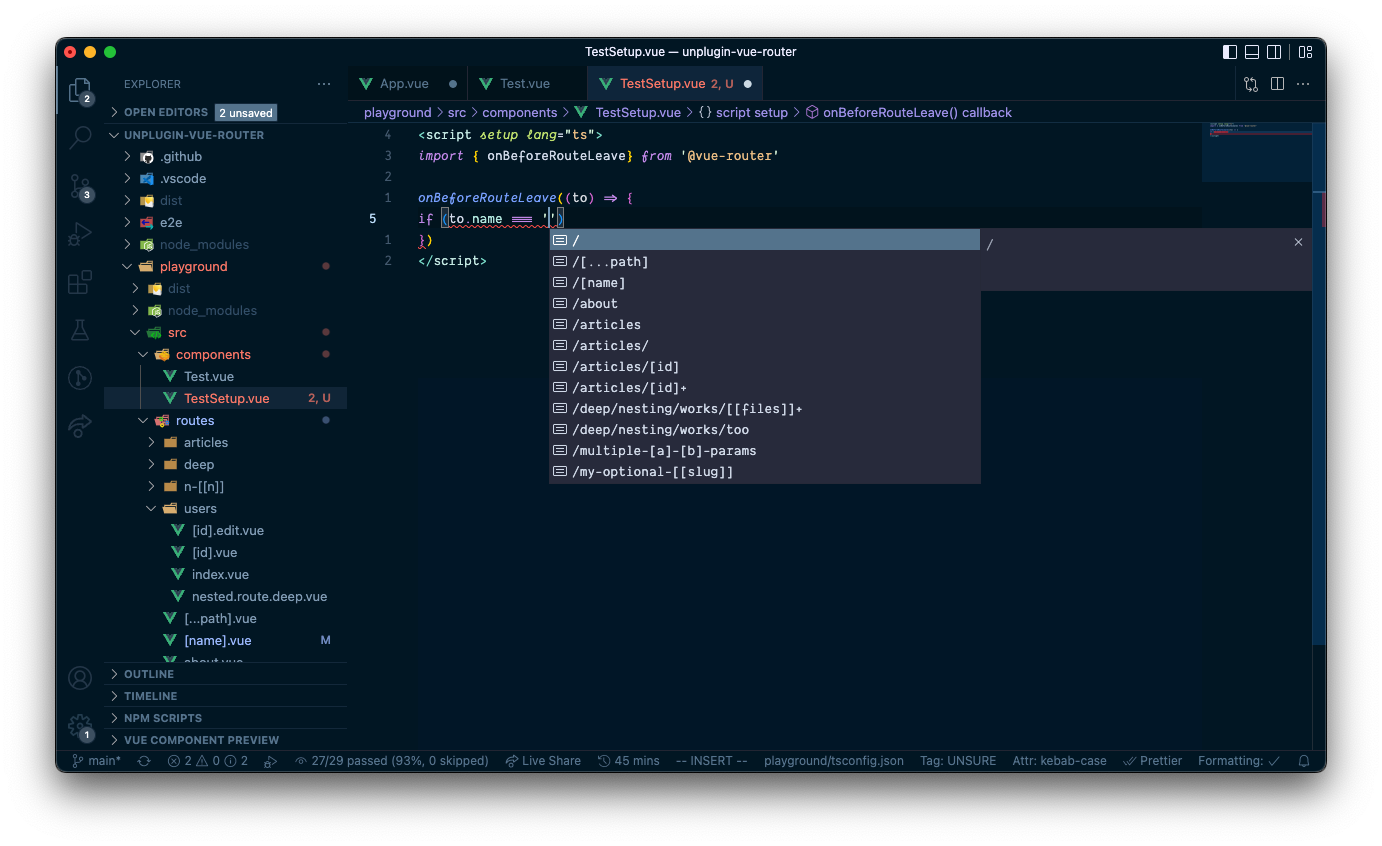The image size is (1382, 846).
Task: Click Tag: UNSURE status item
Action: click(958, 761)
